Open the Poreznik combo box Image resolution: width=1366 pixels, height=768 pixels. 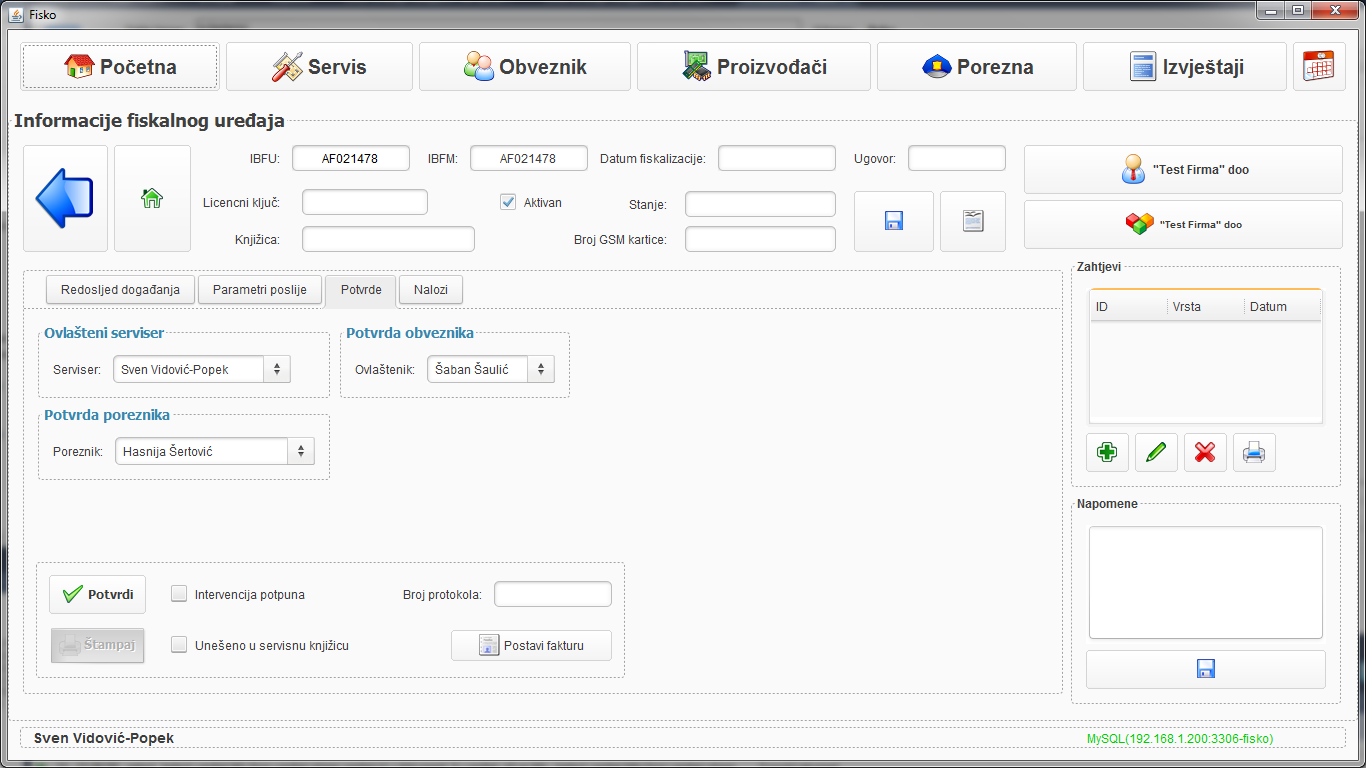(301, 451)
